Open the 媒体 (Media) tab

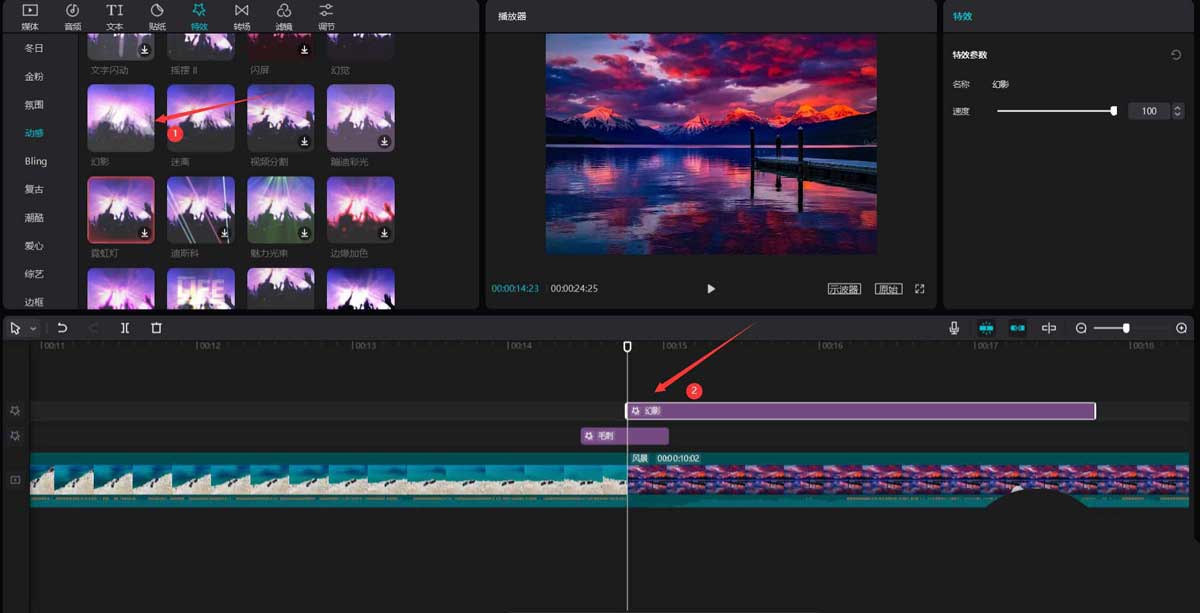(x=29, y=15)
